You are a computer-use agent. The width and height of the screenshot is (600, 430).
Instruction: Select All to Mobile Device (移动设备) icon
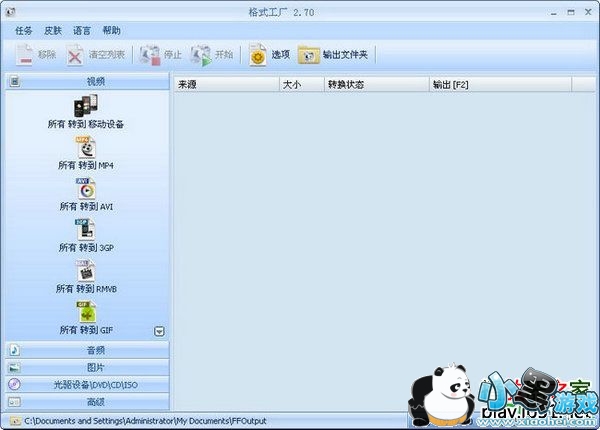(86, 106)
